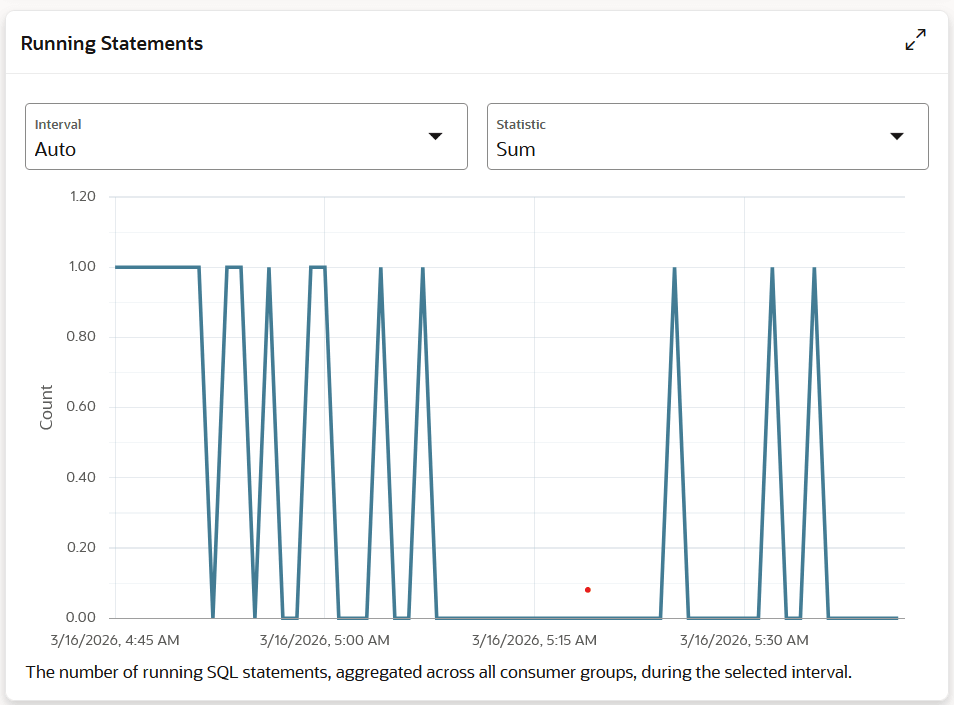The image size is (954, 705).
Task: Click the 0.00 y-axis value
Action: coord(81,617)
